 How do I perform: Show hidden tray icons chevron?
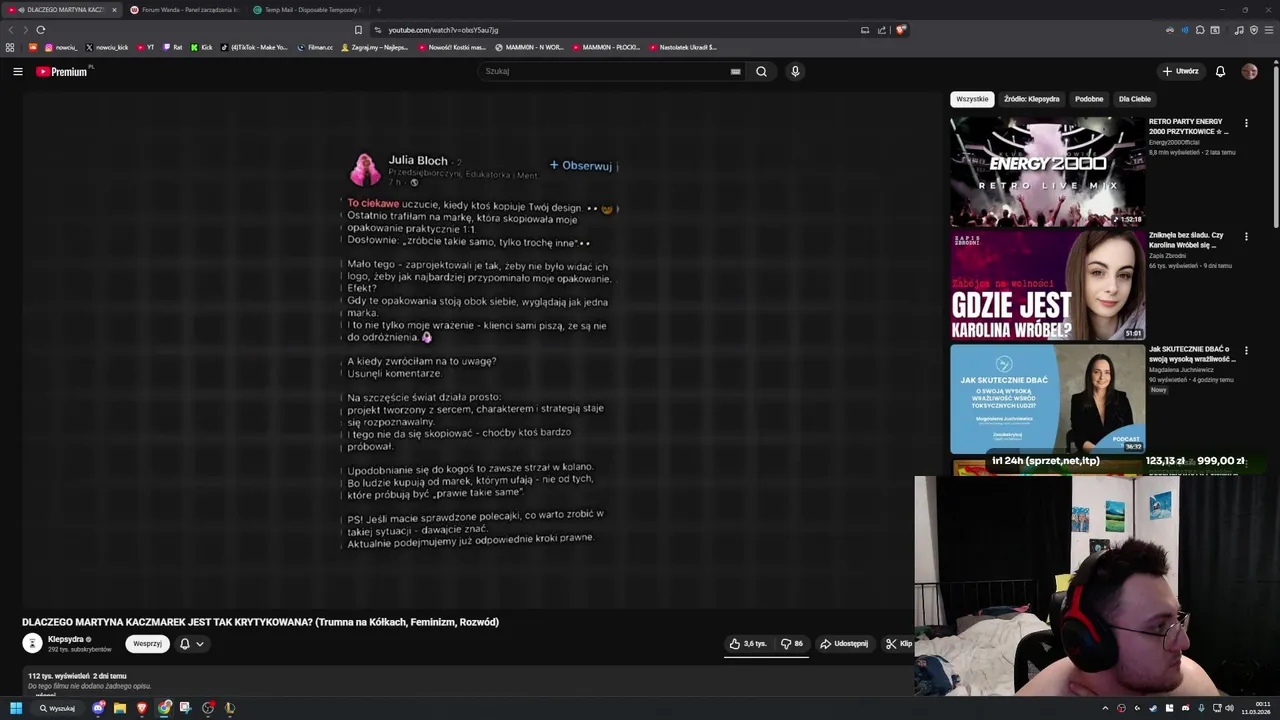coord(1105,708)
